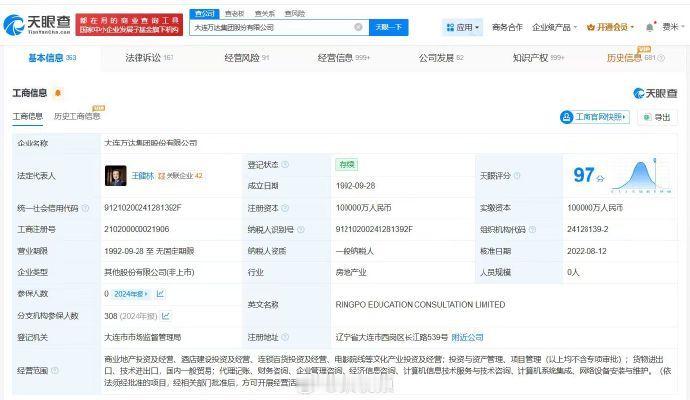Screen dimensions: 690x400
Task: Switch to the 历史信息 tab
Action: (635, 58)
